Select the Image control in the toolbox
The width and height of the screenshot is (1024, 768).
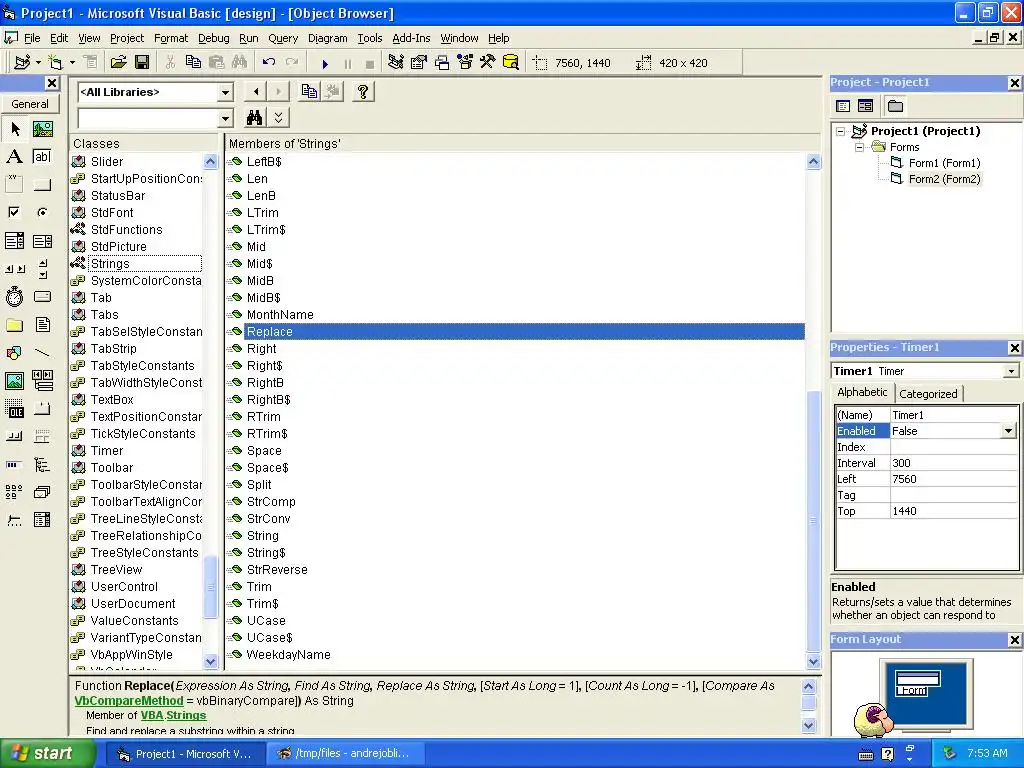15,381
